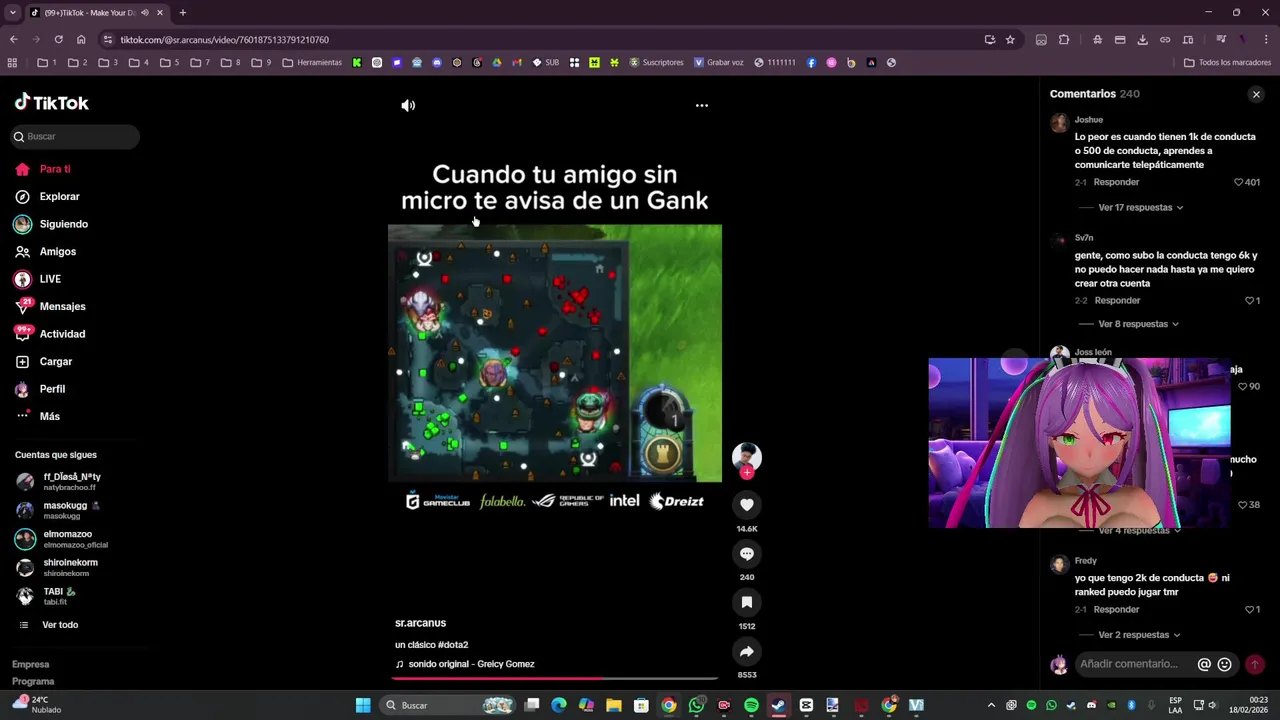
Task: Open the Suscriptores bookmark
Action: (x=656, y=62)
